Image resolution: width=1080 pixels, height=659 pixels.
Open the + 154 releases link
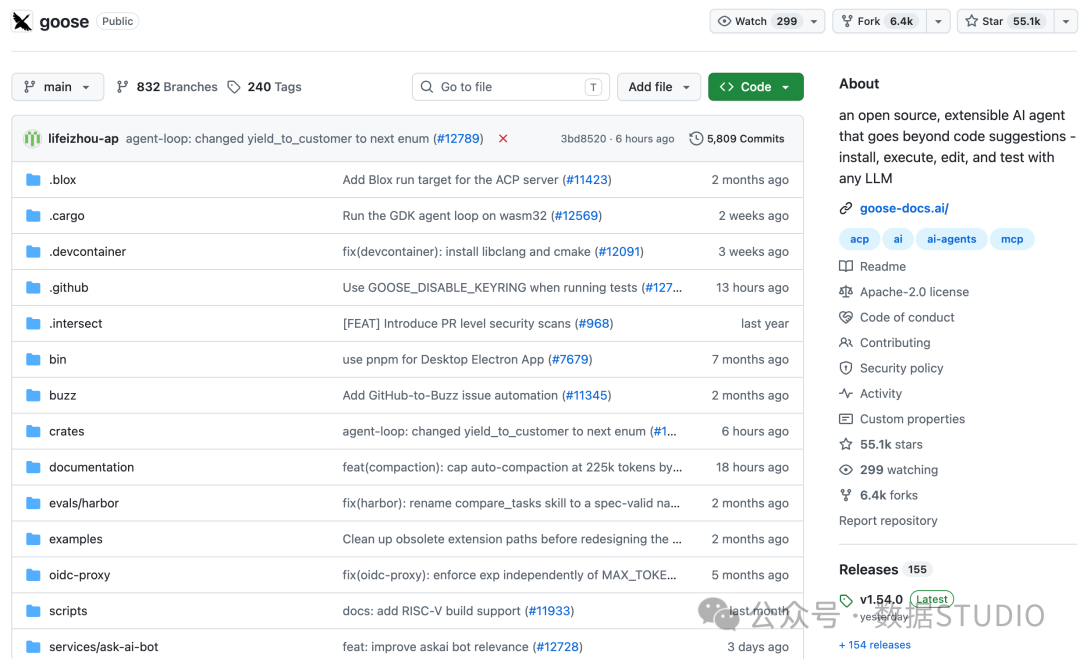pos(875,645)
